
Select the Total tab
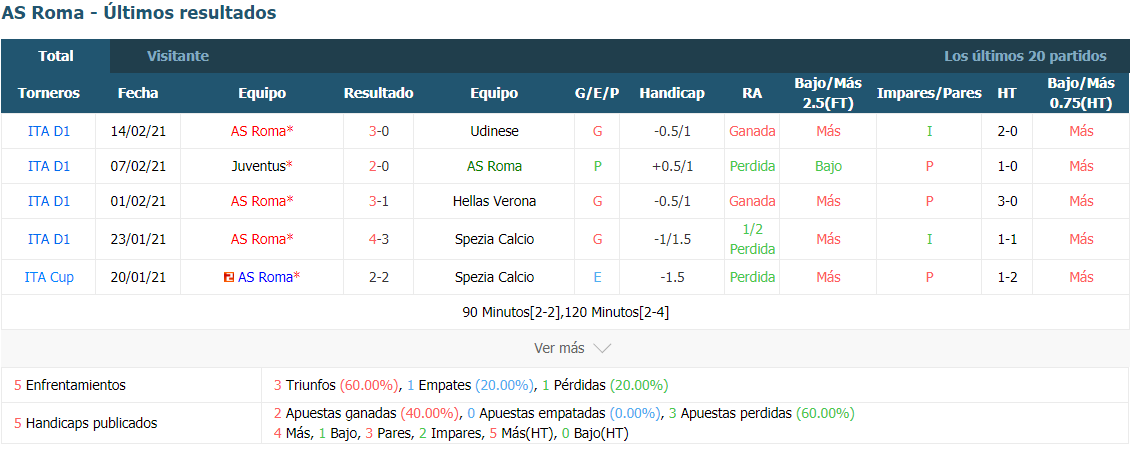tap(56, 56)
